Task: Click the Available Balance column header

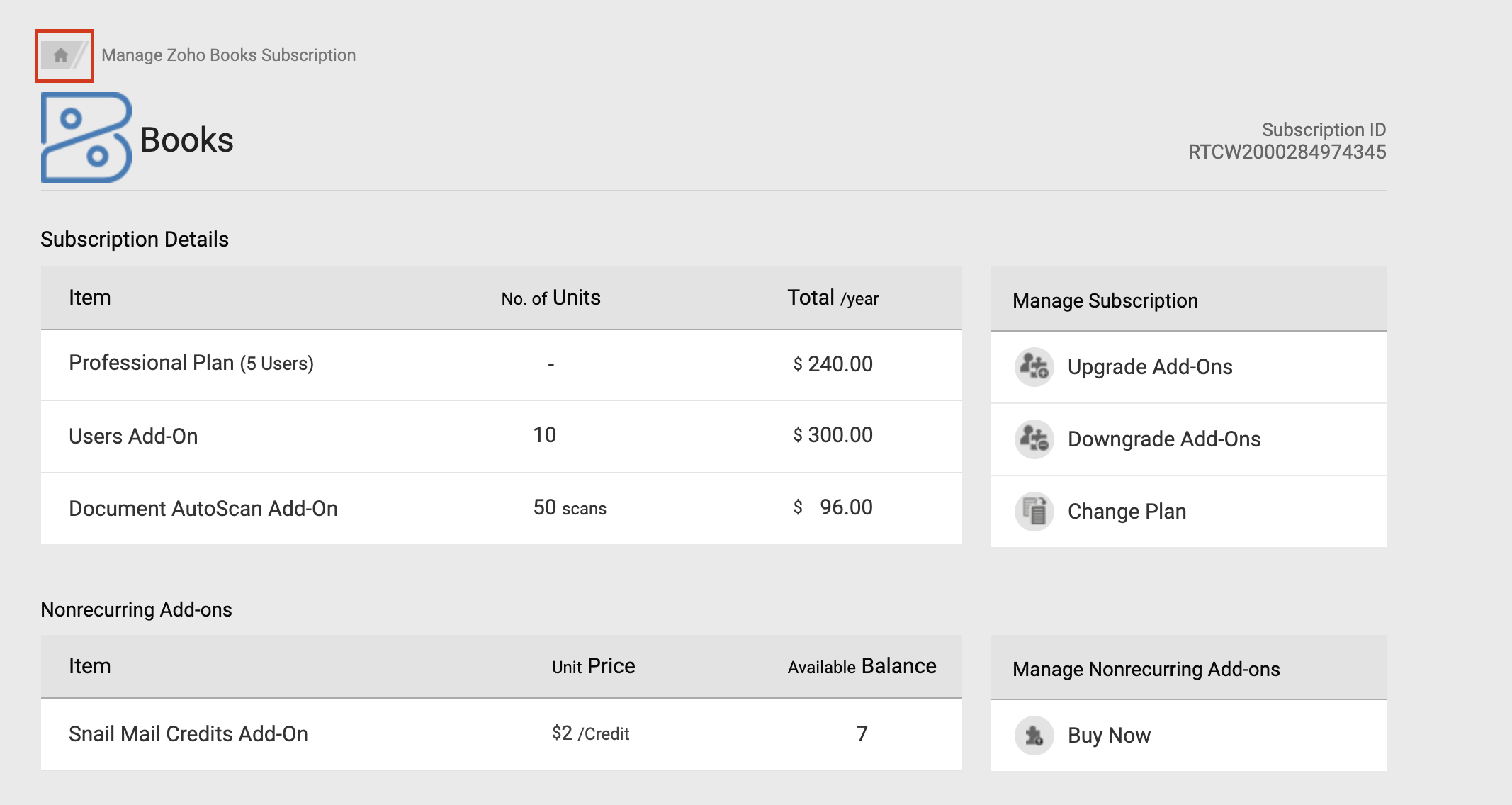Action: (862, 667)
